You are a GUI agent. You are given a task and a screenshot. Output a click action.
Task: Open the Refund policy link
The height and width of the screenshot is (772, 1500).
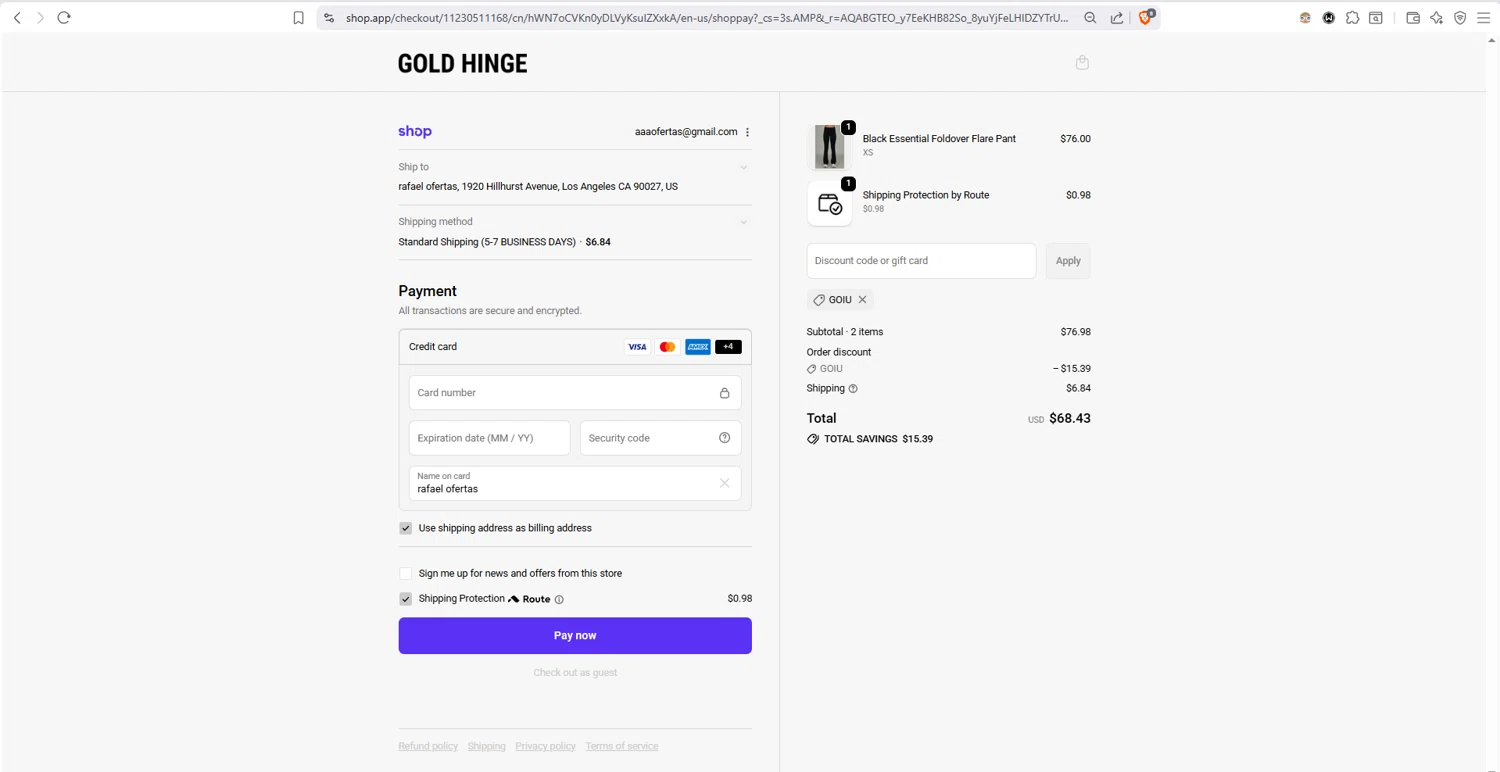pos(428,747)
